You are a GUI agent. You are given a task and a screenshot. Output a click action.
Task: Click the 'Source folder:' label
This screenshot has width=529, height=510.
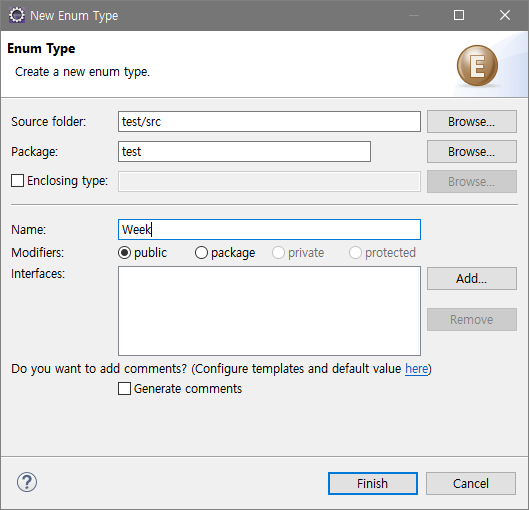49,121
